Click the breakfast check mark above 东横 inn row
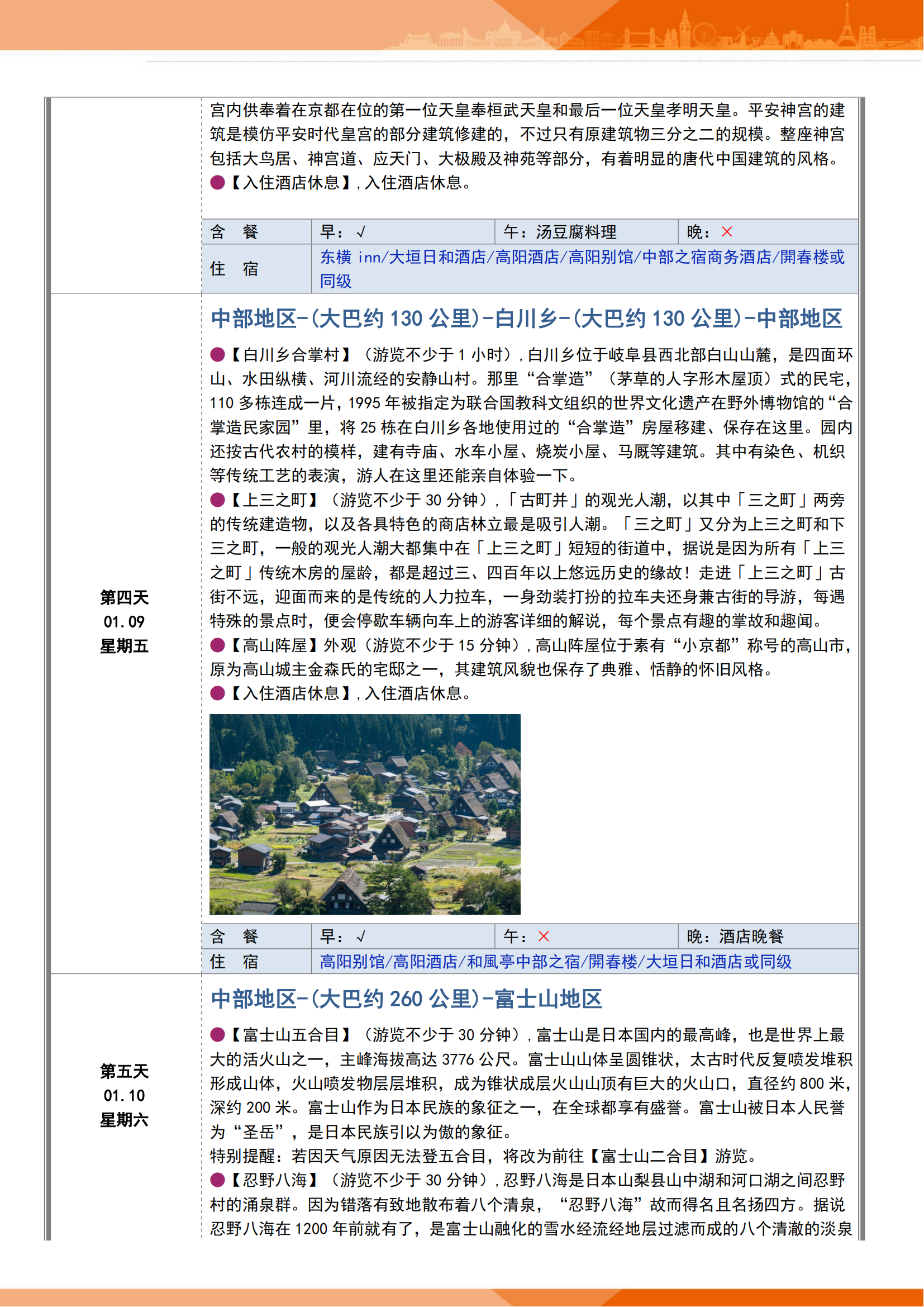This screenshot has width=924, height=1307. pos(361,232)
